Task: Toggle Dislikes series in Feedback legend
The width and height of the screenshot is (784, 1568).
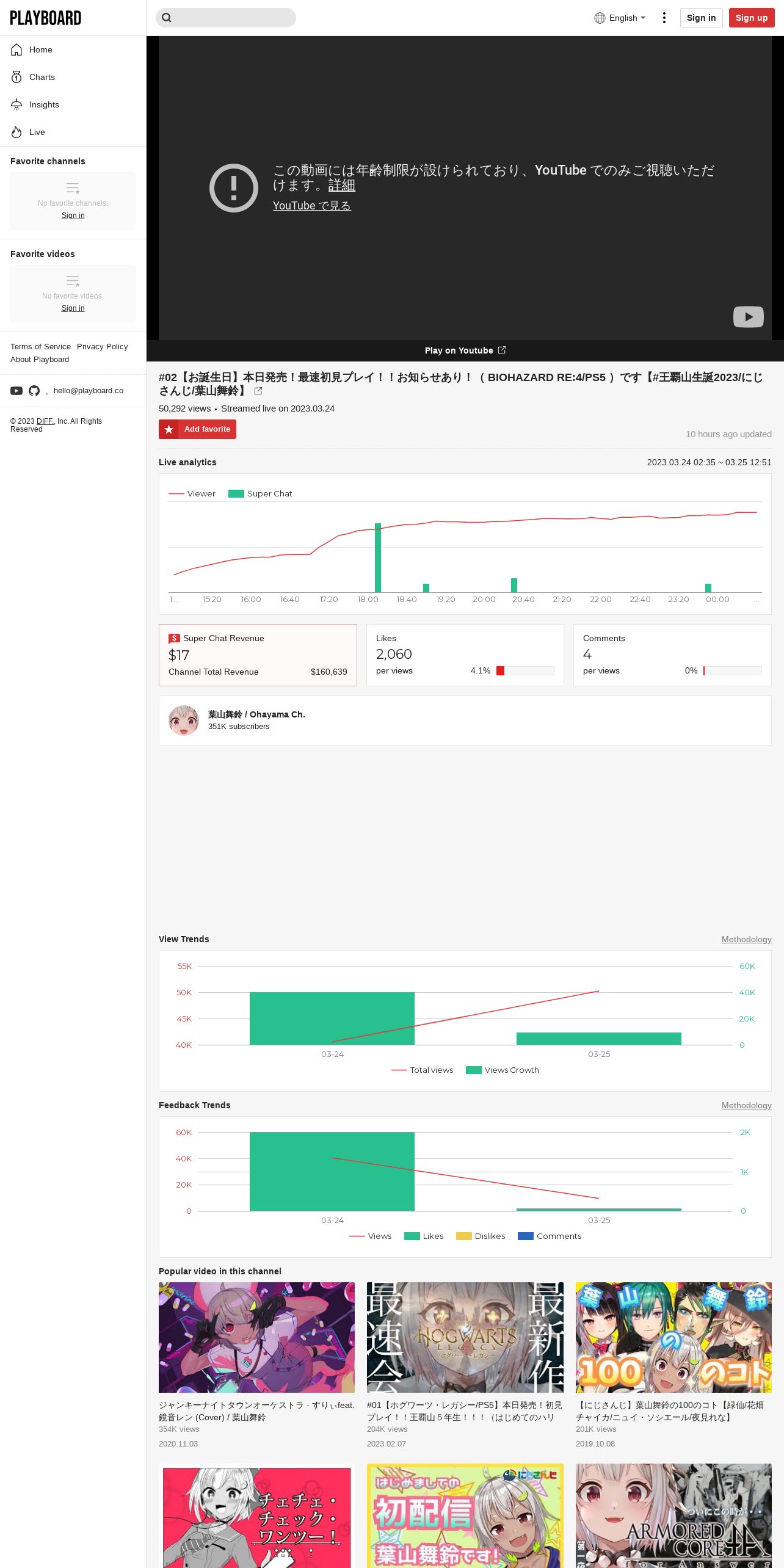Action: click(x=481, y=1236)
